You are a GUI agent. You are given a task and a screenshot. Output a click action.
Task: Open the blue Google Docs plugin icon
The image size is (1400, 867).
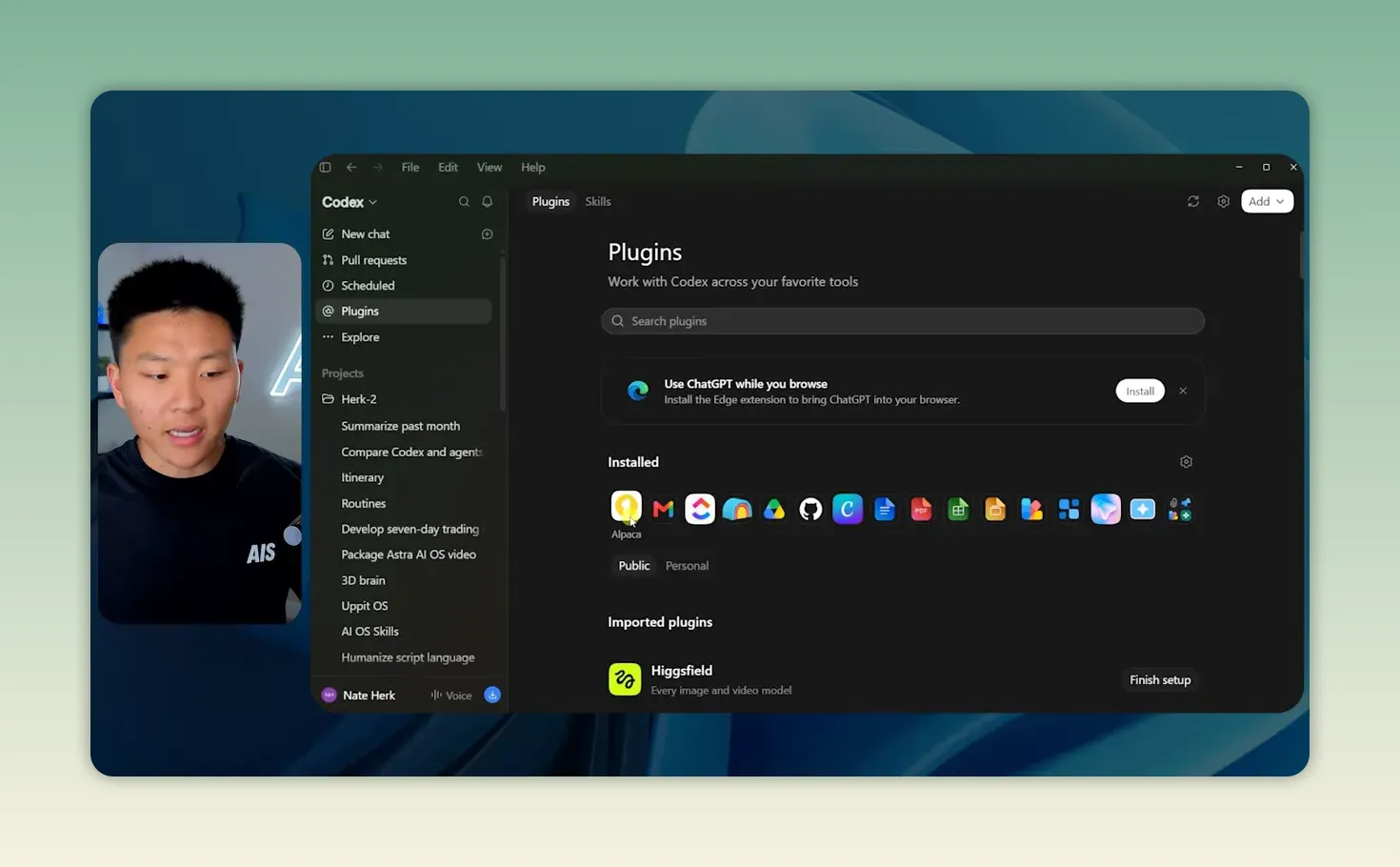(884, 510)
